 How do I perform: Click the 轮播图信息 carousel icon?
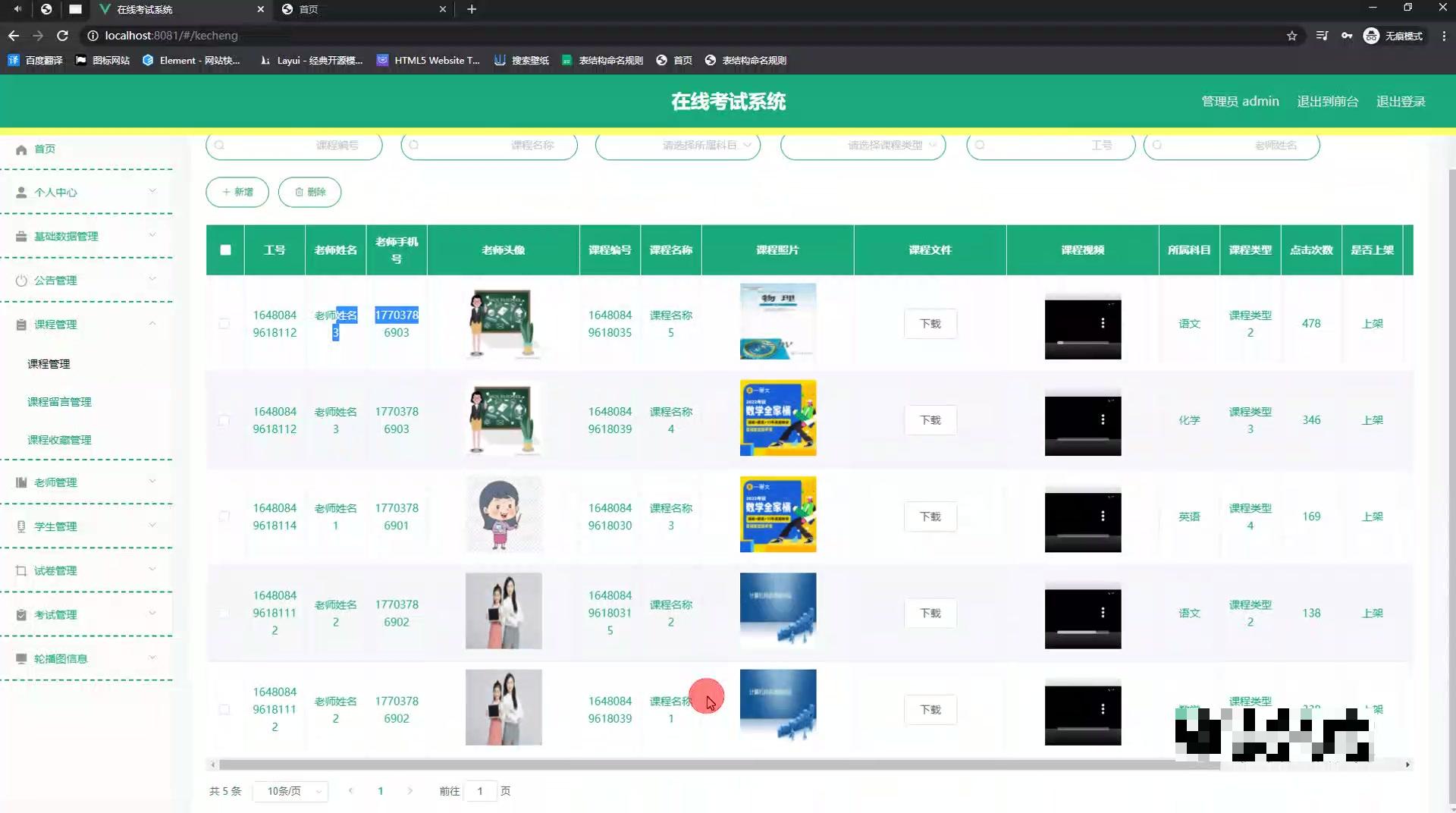[x=21, y=658]
